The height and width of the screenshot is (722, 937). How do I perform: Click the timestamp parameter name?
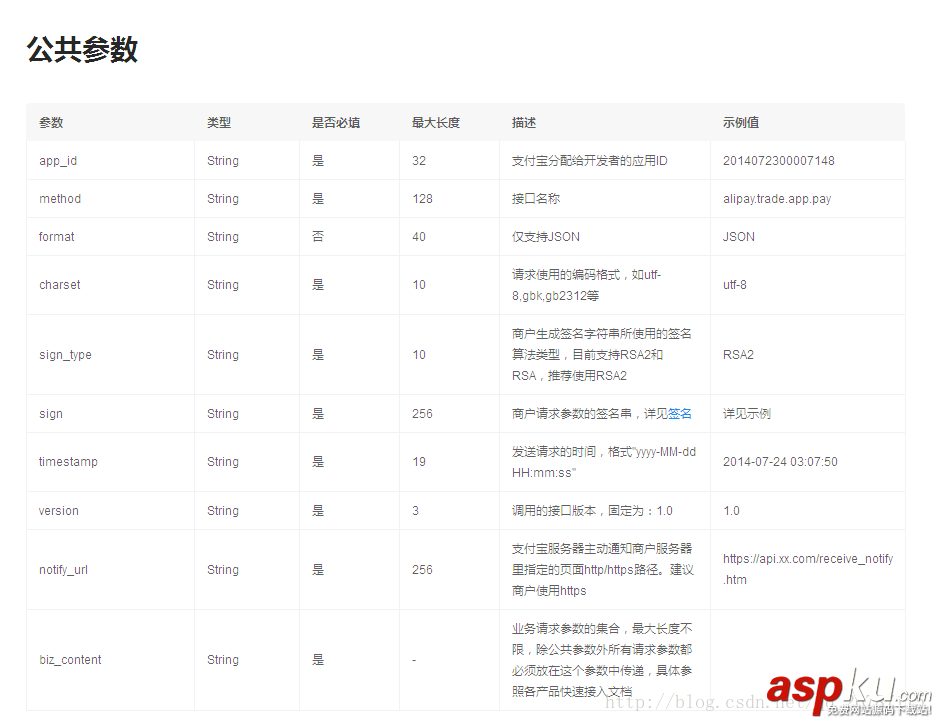click(x=67, y=462)
